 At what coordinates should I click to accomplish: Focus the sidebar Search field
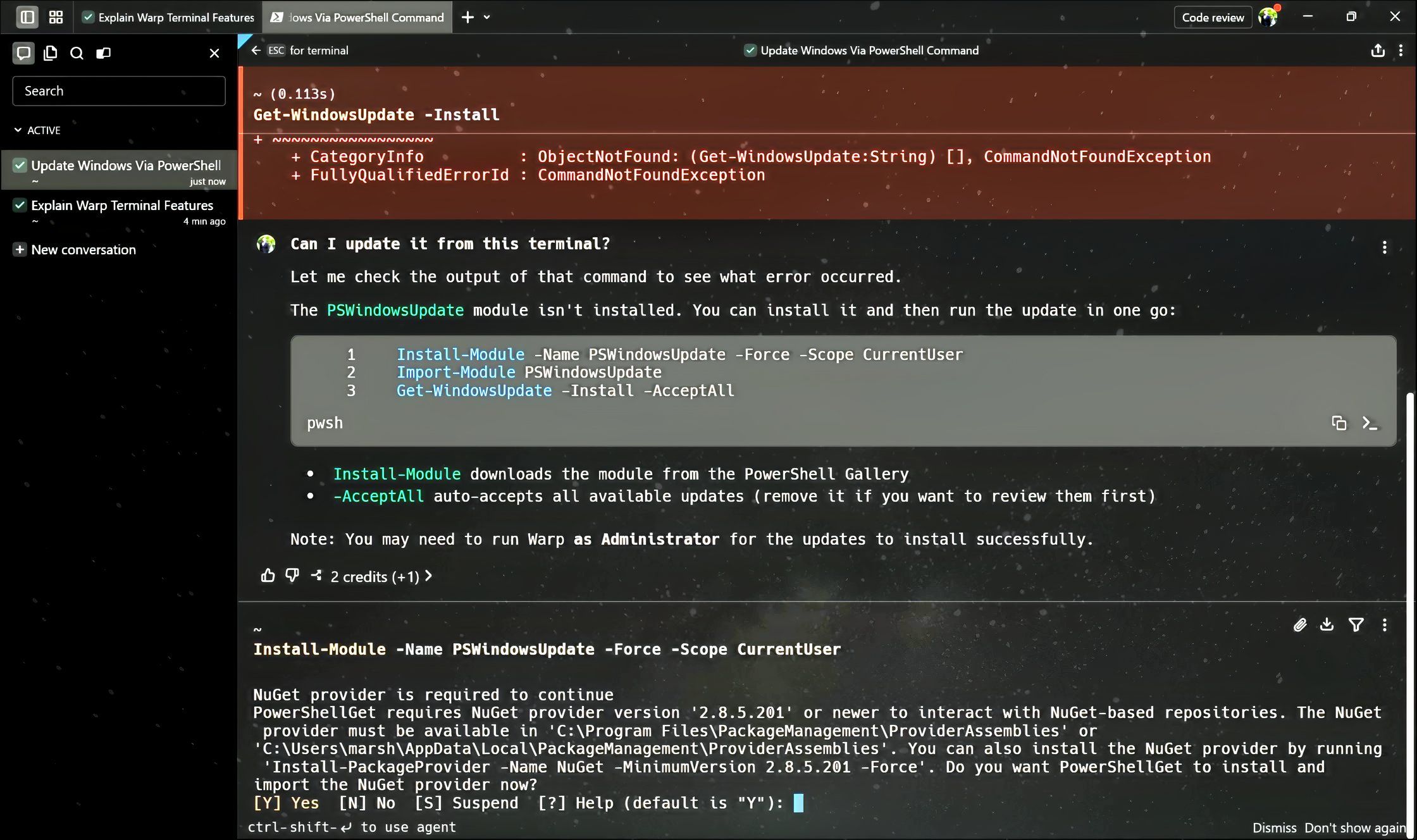point(119,91)
